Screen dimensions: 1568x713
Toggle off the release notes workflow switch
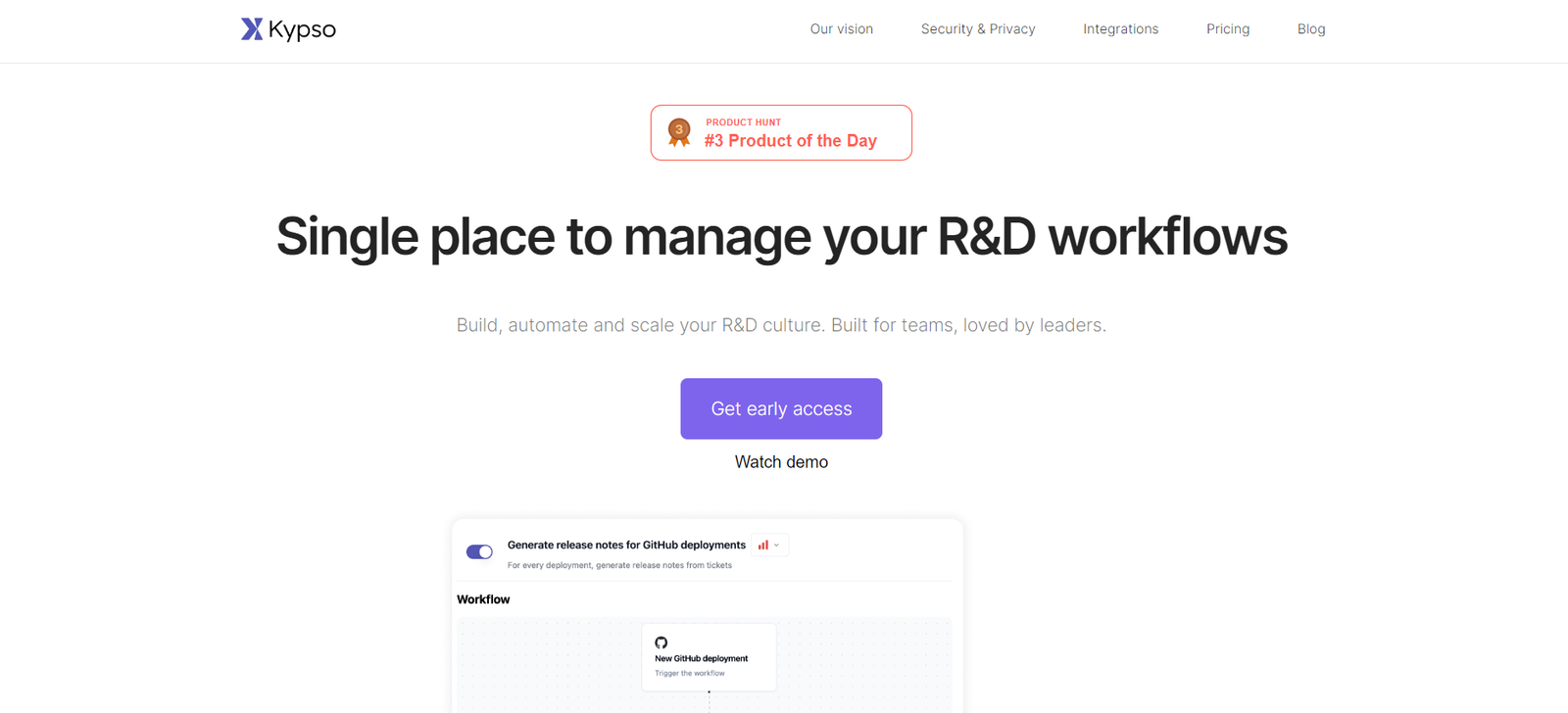479,552
